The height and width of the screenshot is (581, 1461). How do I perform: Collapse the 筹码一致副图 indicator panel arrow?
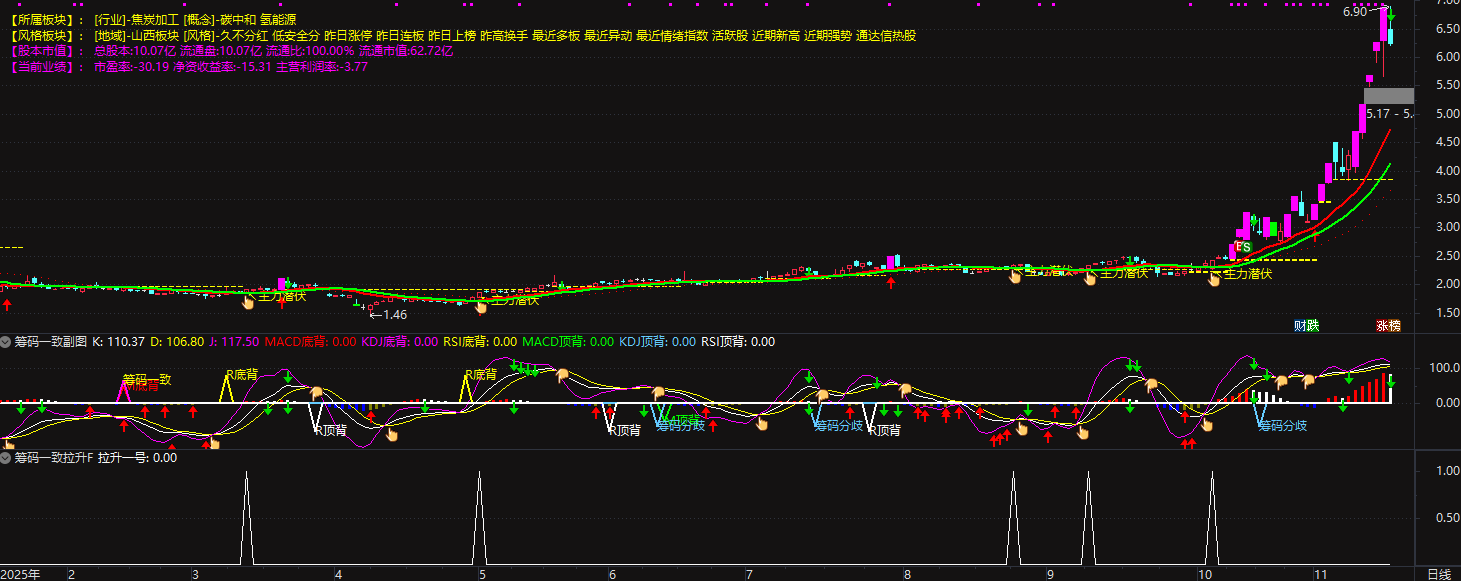click(x=6, y=342)
